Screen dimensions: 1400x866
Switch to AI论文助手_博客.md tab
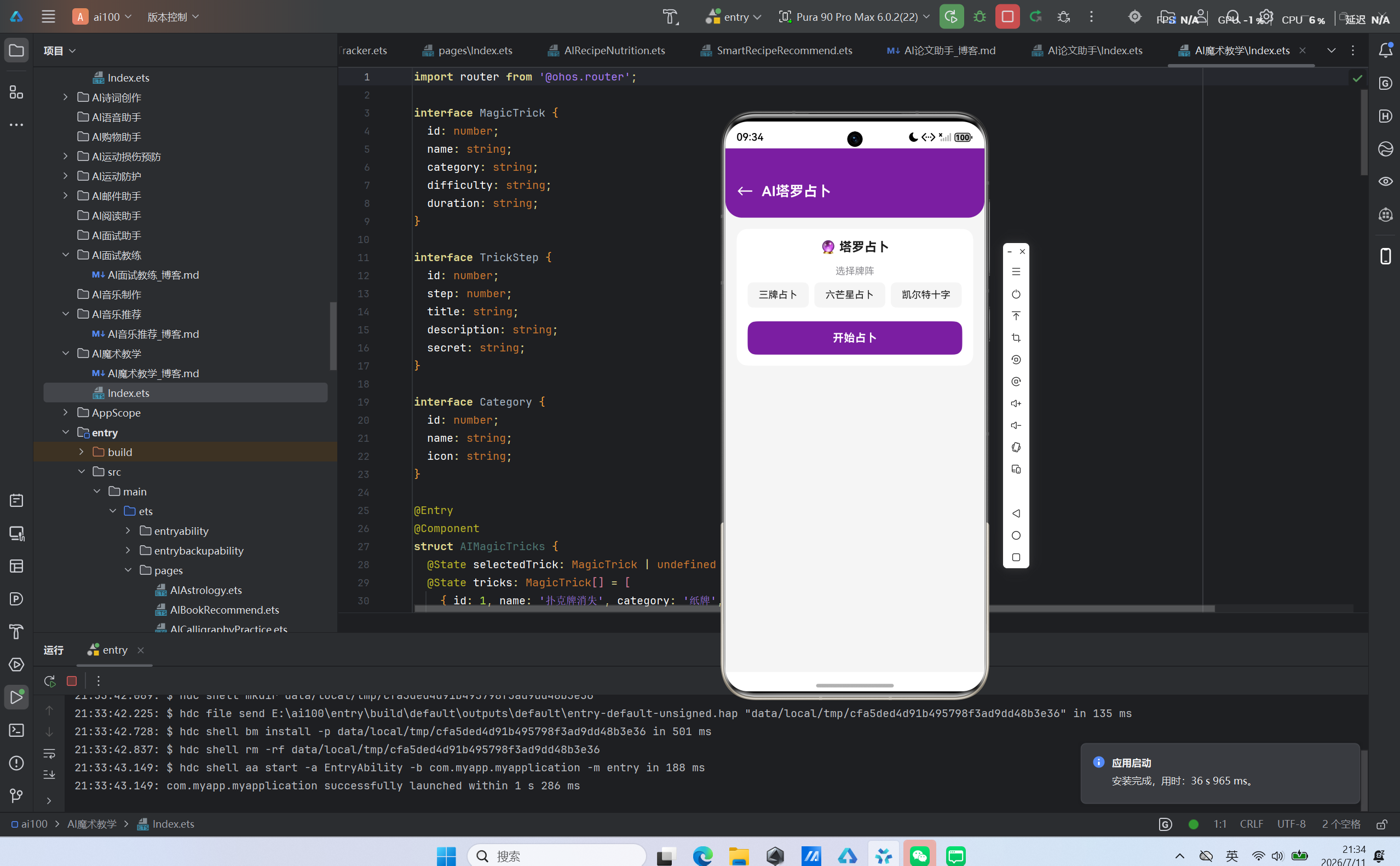tap(941, 50)
